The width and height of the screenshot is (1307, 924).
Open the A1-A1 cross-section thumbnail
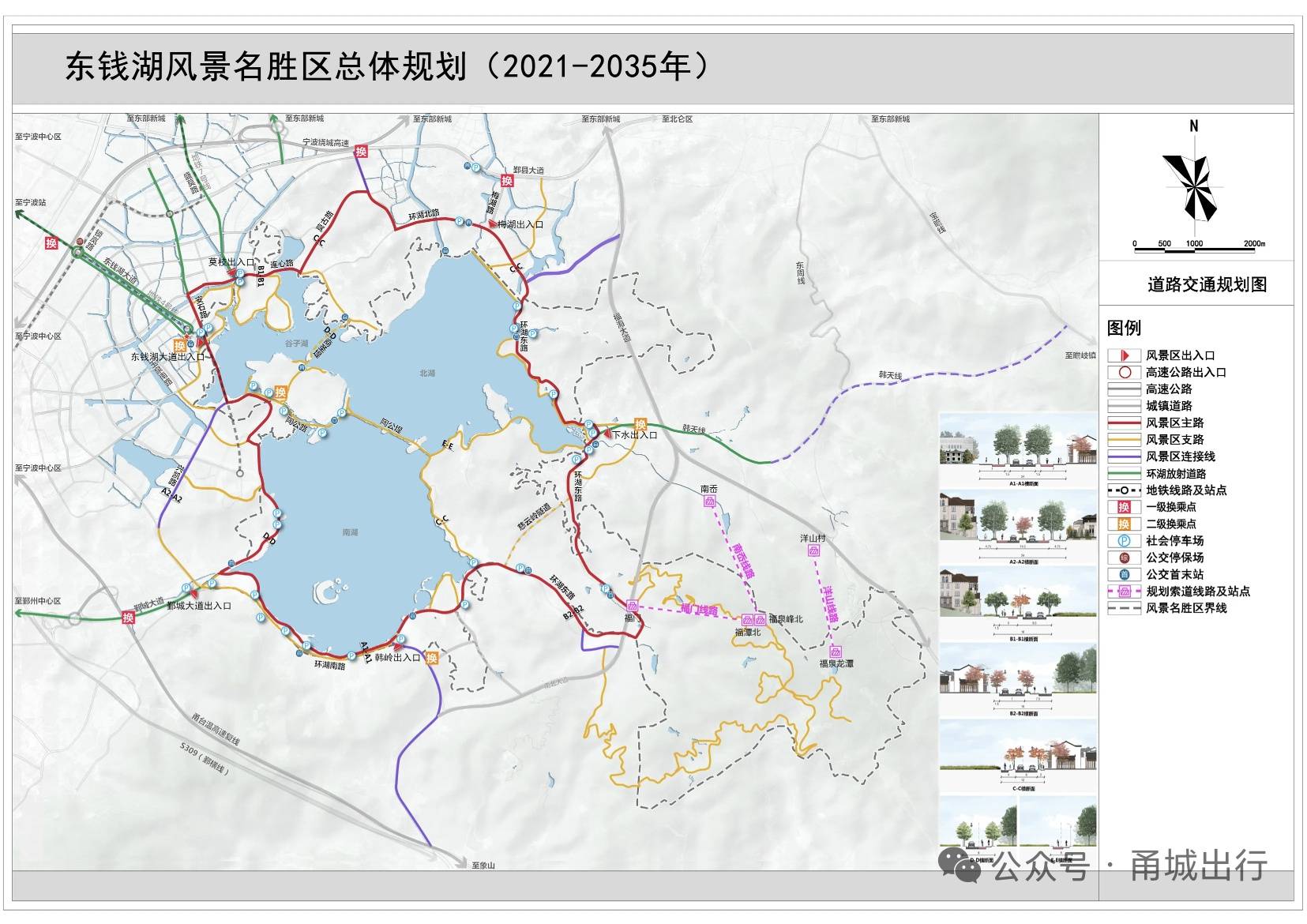coord(1018,450)
